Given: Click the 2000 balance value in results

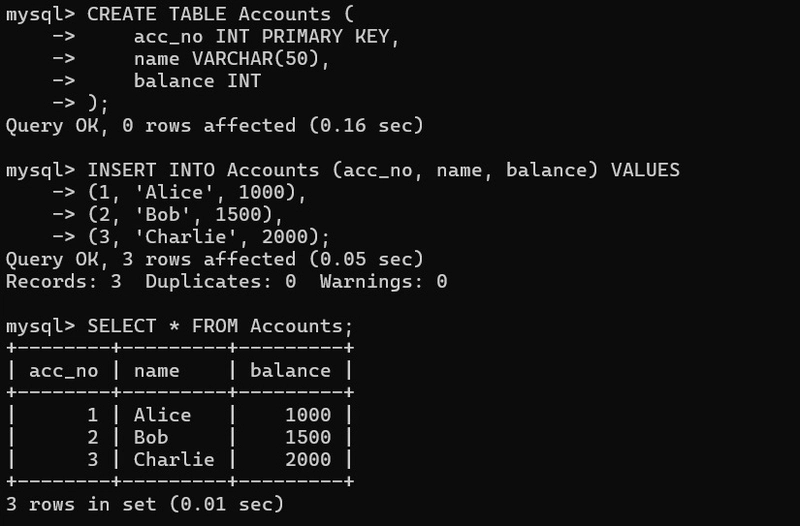Looking at the screenshot, I should pyautogui.click(x=307, y=460).
